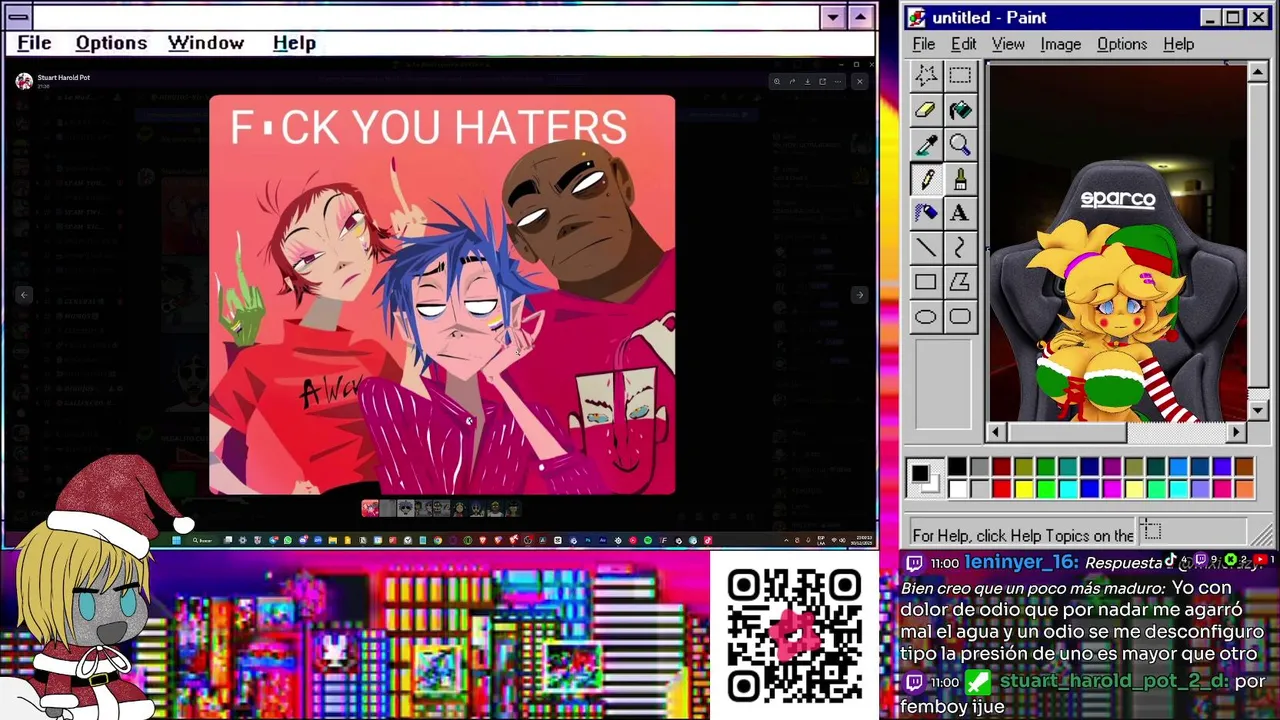This screenshot has height=720, width=1280.
Task: Select the rectangular Select tool in Paint
Action: [x=960, y=75]
